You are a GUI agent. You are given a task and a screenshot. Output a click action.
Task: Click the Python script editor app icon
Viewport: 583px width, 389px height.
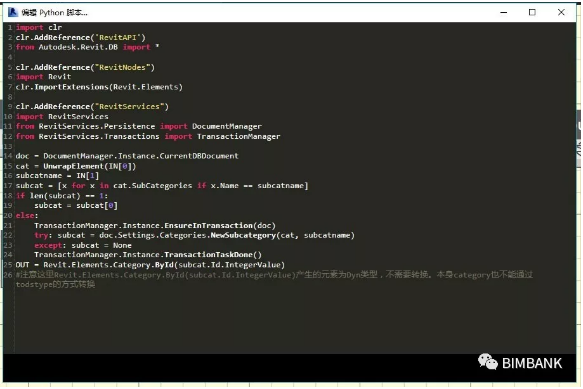[x=13, y=12]
